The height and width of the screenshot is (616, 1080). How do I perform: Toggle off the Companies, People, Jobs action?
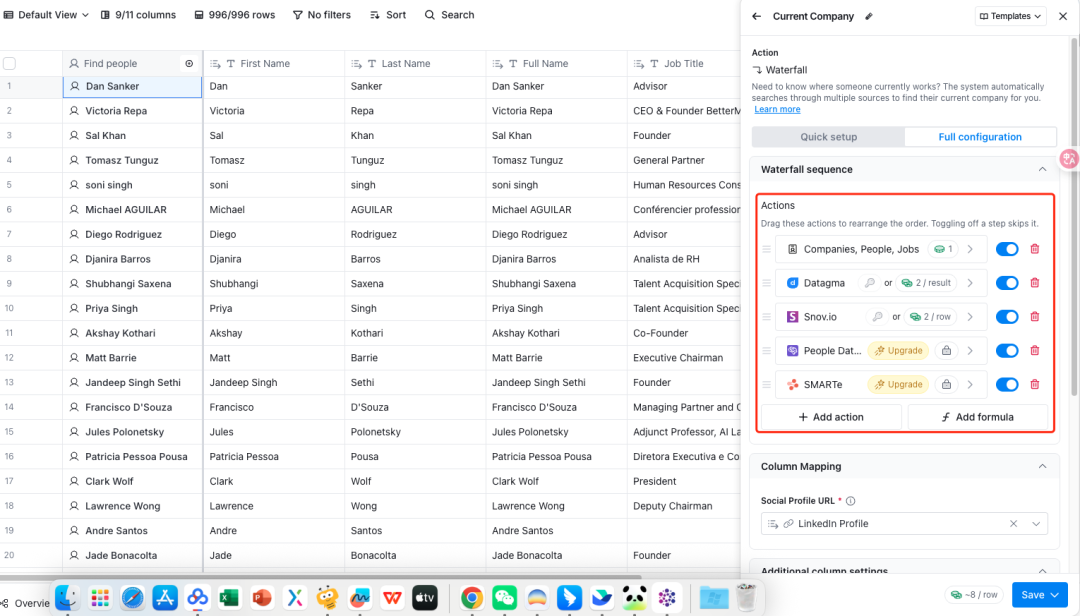1006,249
